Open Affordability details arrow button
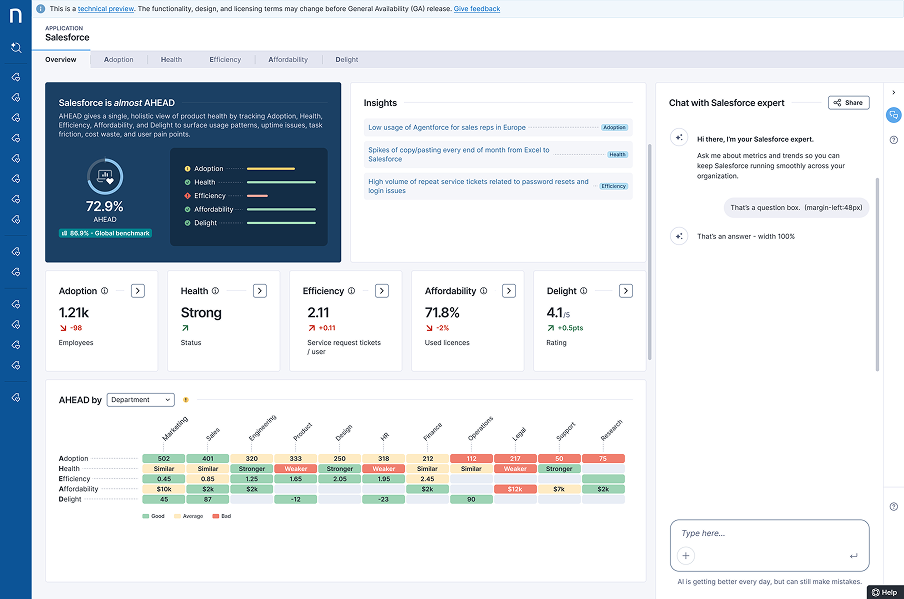This screenshot has height=599, width=904. 508,291
